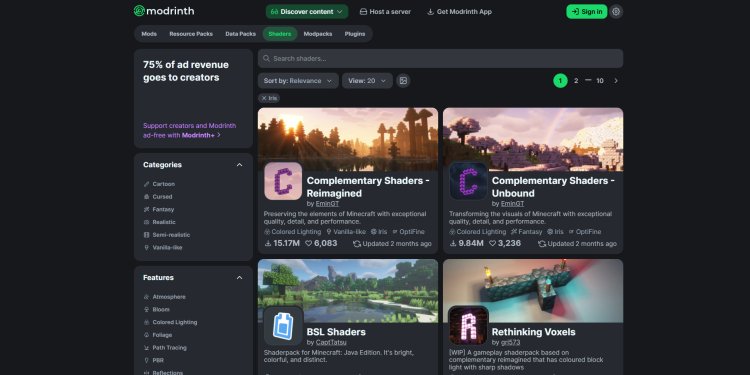This screenshot has width=750, height=375.
Task: Go to results page 2
Action: (x=576, y=81)
